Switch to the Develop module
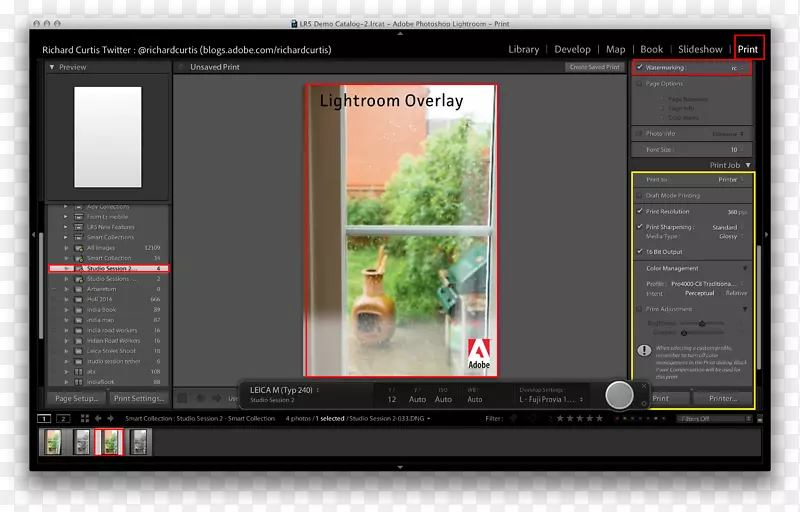Screen dimensions: 800x512 click(x=572, y=49)
